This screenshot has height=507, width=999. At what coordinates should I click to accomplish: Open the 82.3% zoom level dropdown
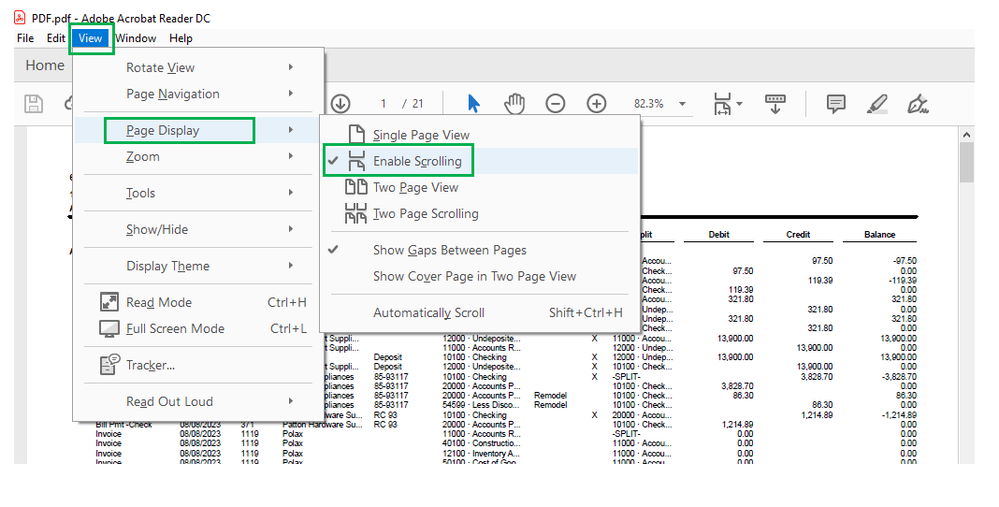[x=682, y=104]
